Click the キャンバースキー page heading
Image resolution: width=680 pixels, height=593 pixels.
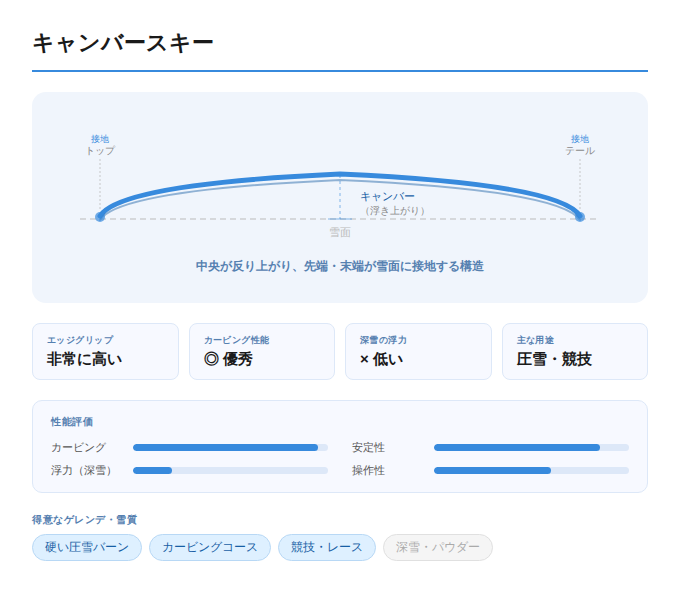point(123,43)
